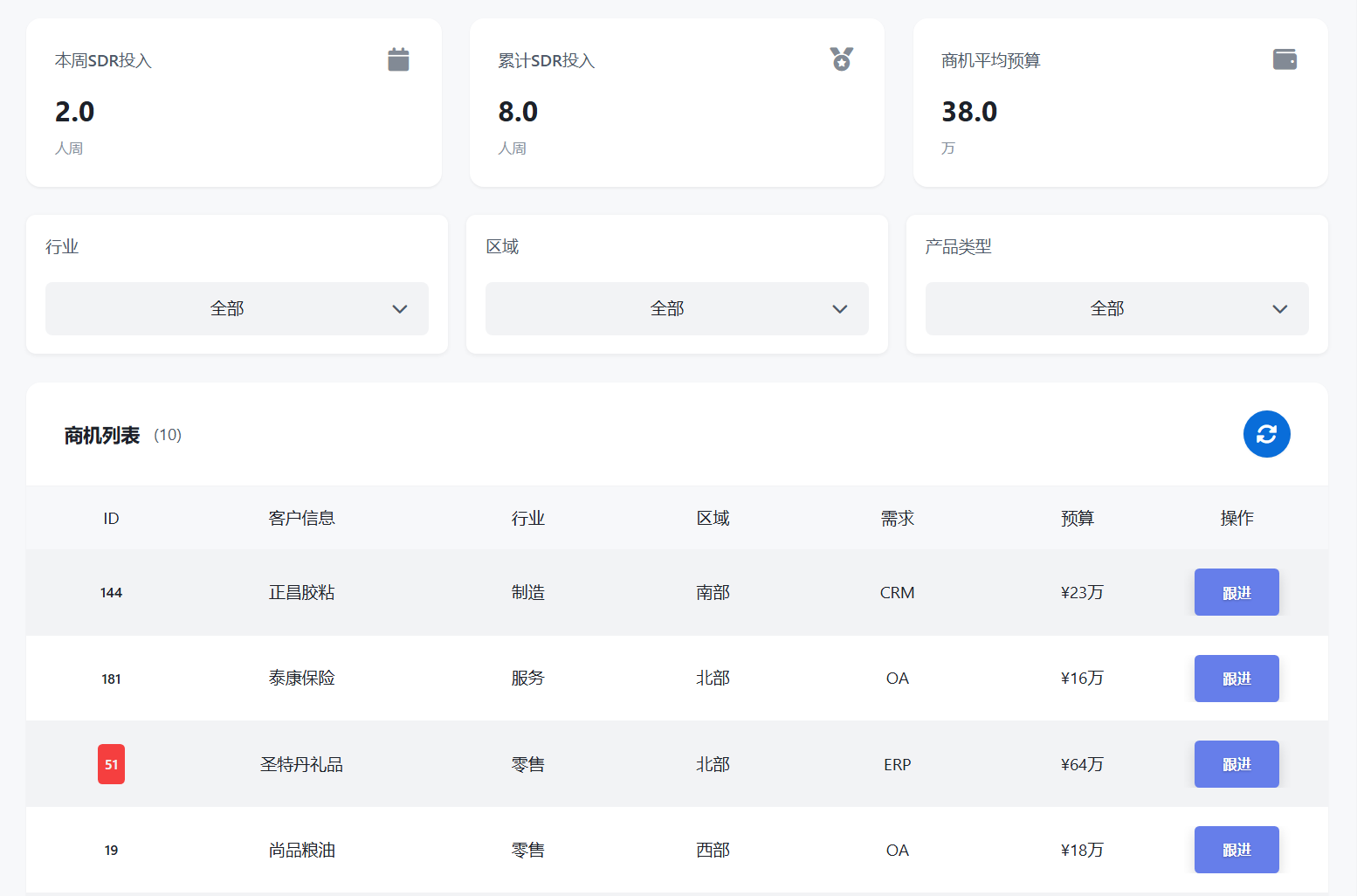Click the (10) count next to 商机列表

click(x=169, y=434)
